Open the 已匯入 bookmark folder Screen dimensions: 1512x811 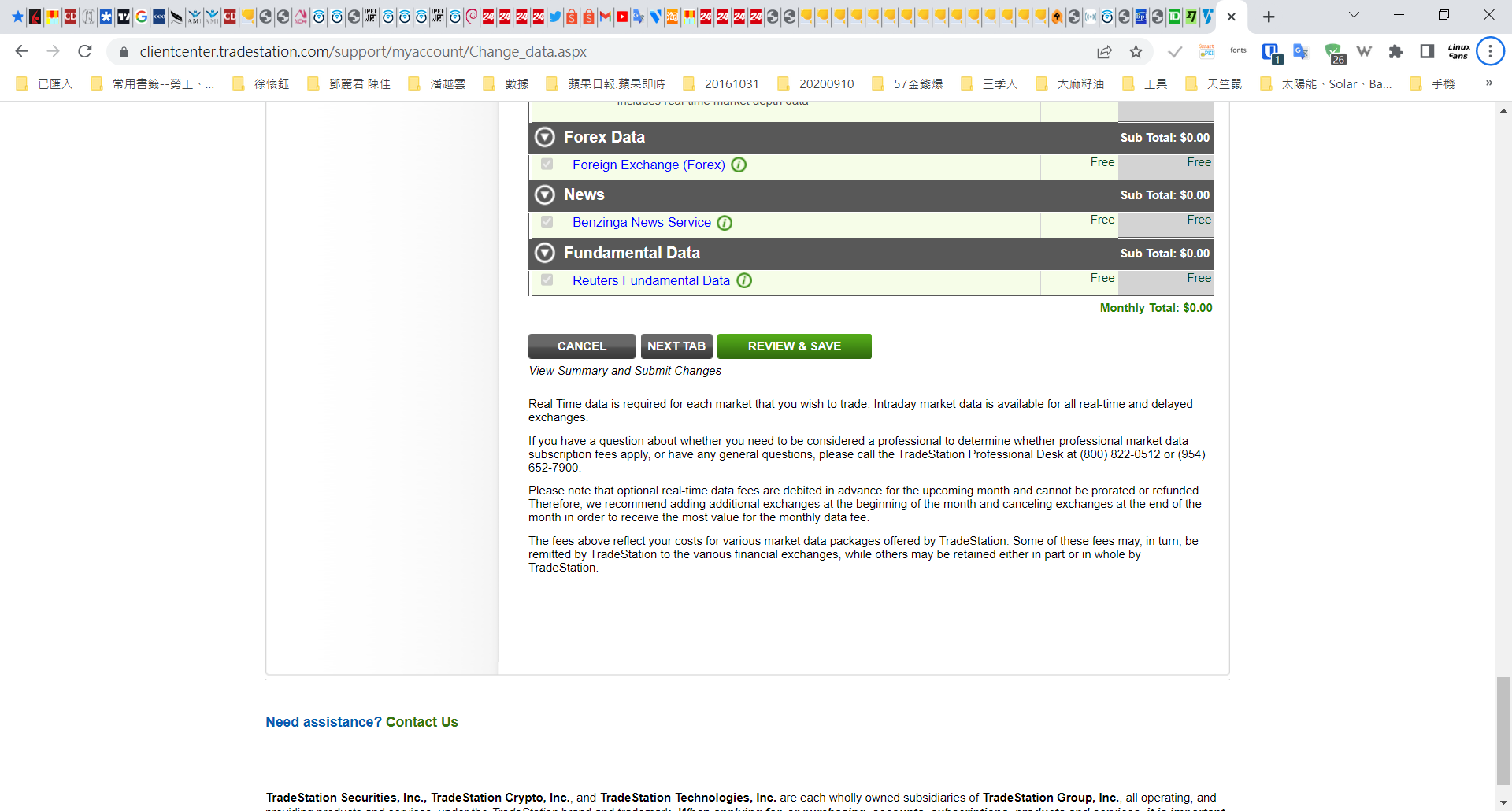pos(45,83)
